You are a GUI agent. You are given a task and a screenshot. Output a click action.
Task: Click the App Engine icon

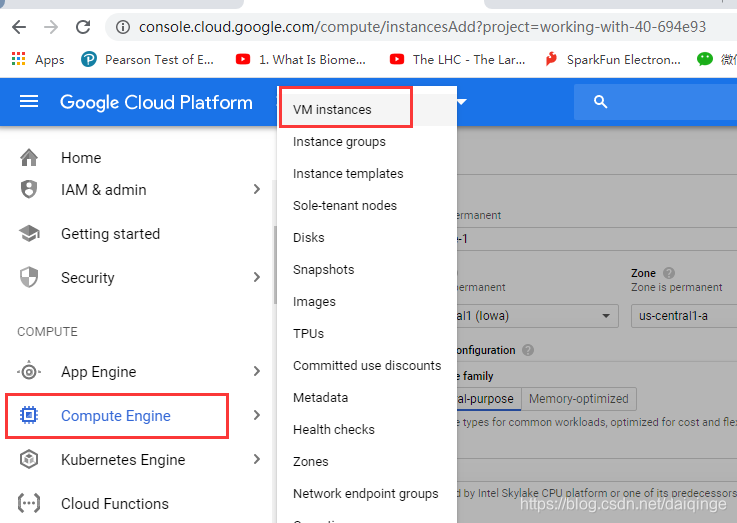(29, 372)
